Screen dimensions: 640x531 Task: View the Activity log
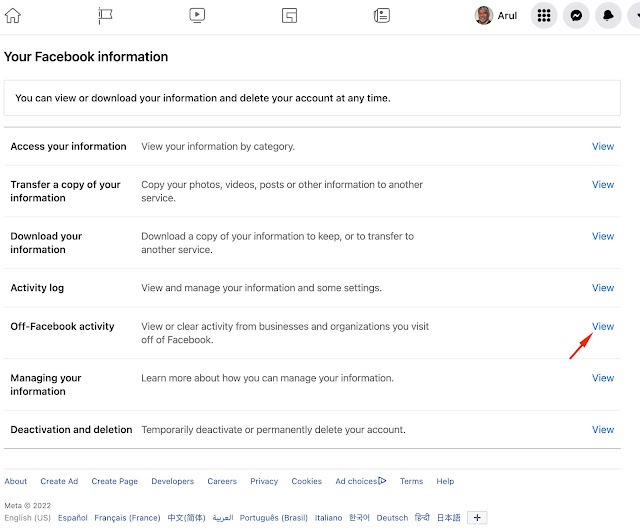pyautogui.click(x=603, y=288)
